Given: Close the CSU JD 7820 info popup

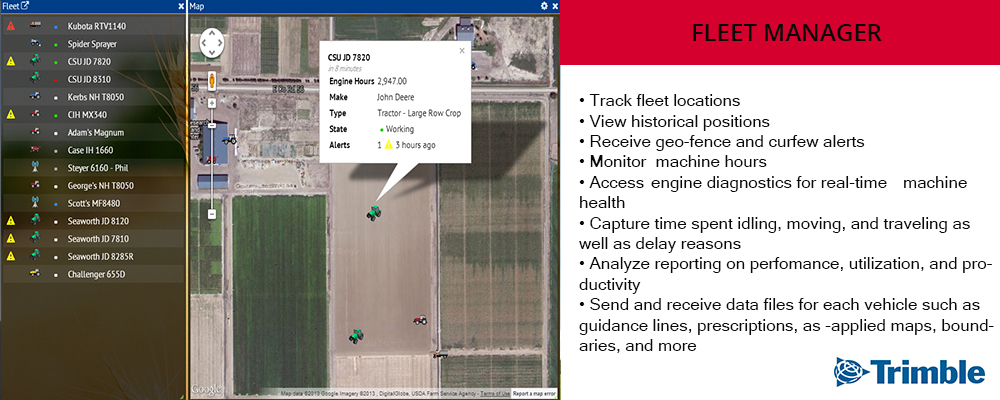Looking at the screenshot, I should pos(462,49).
